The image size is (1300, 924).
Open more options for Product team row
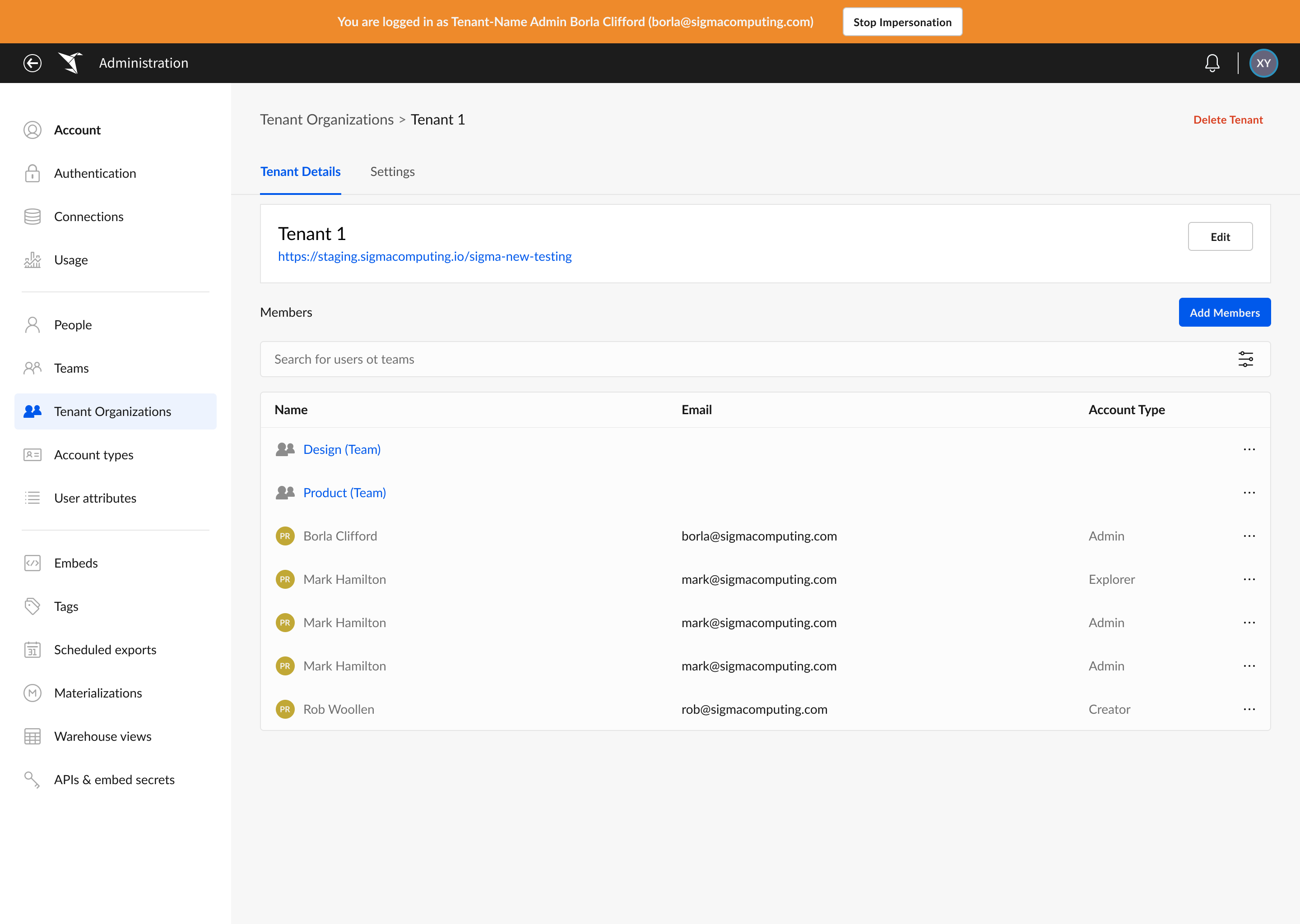(1249, 493)
